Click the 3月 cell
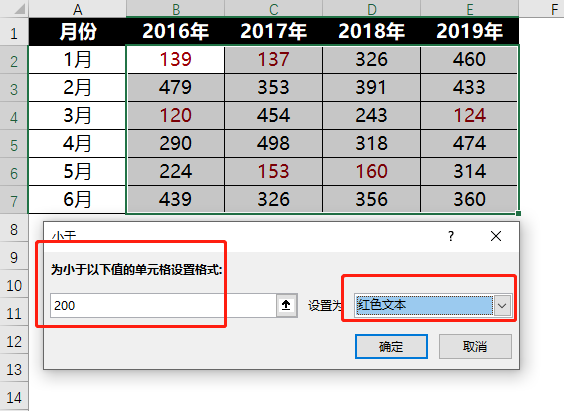 point(78,116)
